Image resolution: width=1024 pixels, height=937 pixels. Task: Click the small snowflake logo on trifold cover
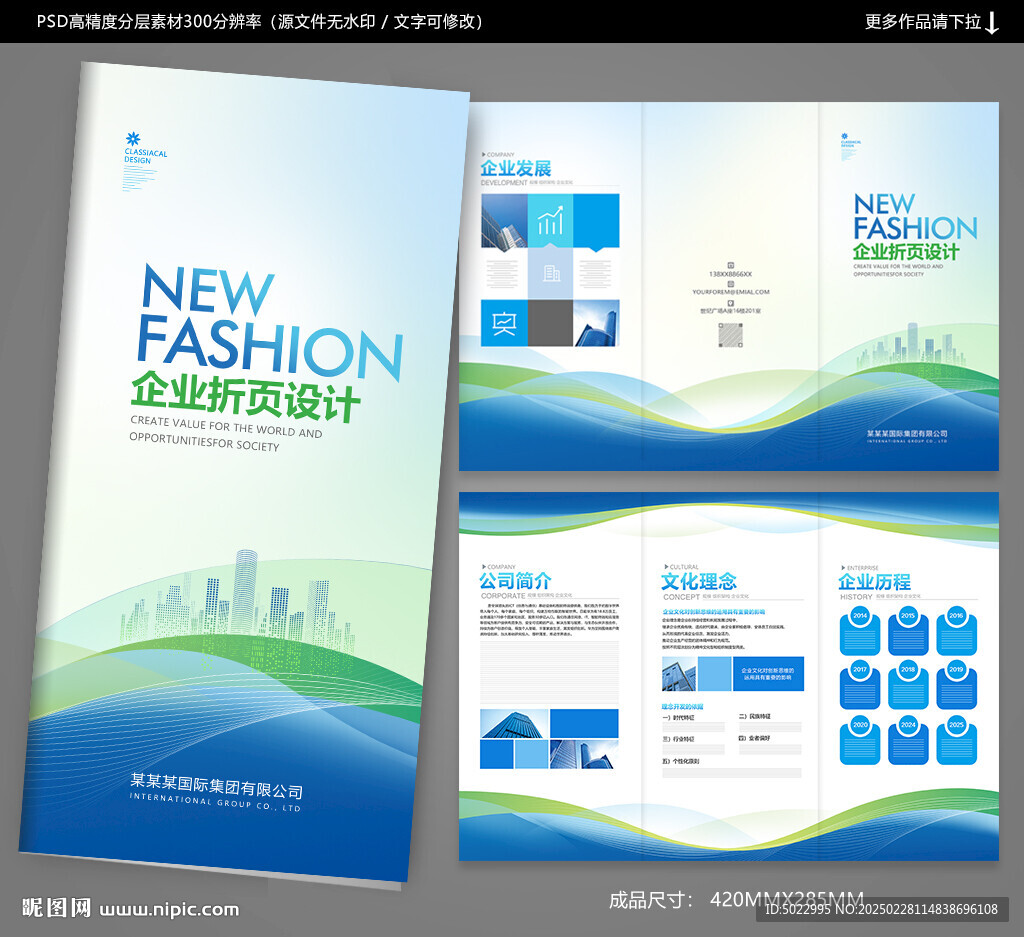pos(844,136)
